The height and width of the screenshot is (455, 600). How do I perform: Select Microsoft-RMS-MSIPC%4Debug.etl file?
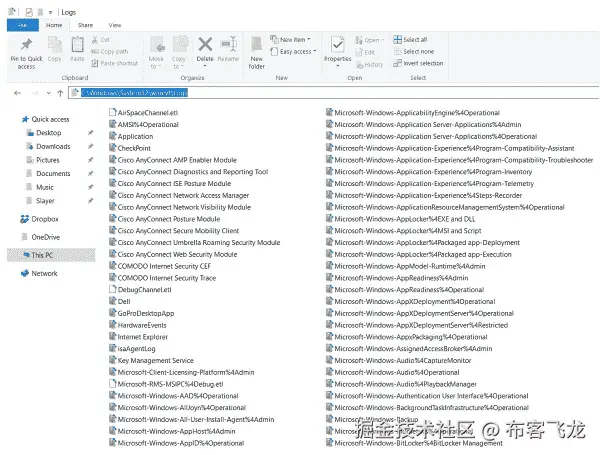pyautogui.click(x=166, y=384)
